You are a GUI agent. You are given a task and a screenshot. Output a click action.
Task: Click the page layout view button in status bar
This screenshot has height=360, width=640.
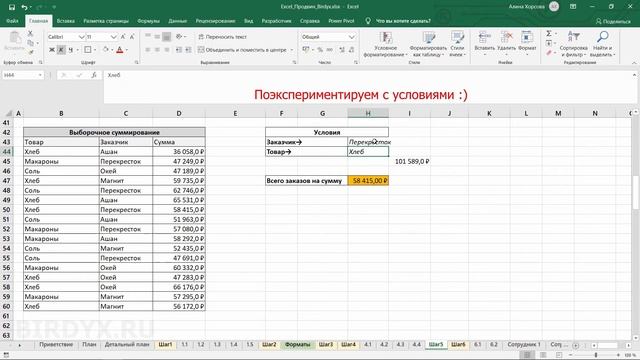tap(543, 355)
